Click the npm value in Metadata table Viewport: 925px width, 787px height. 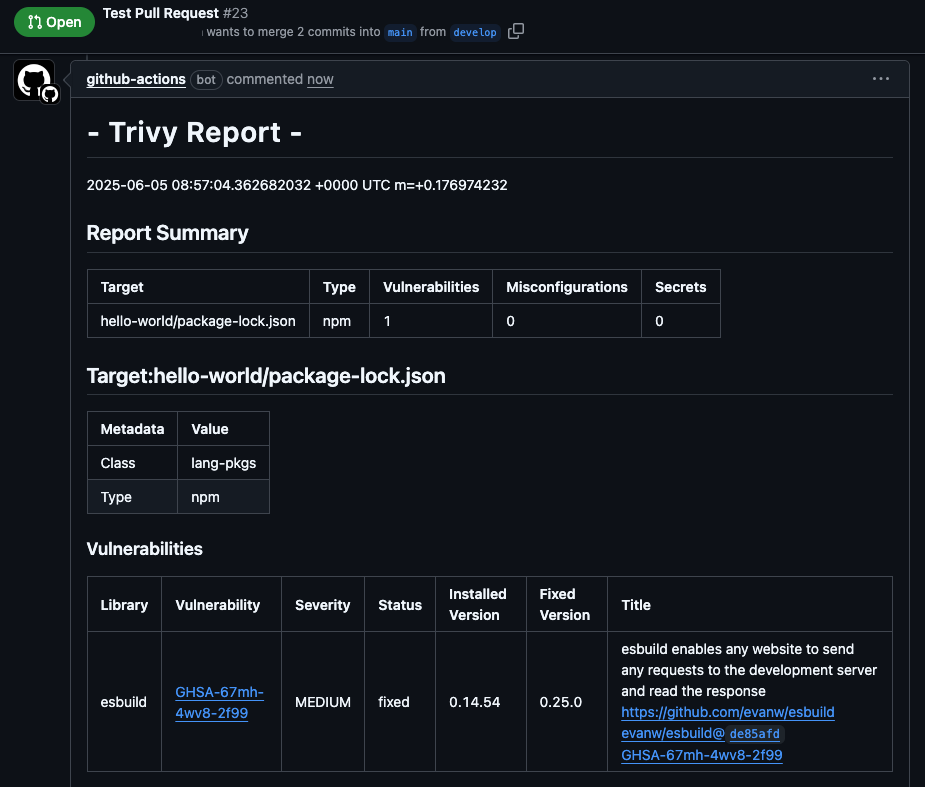click(223, 497)
